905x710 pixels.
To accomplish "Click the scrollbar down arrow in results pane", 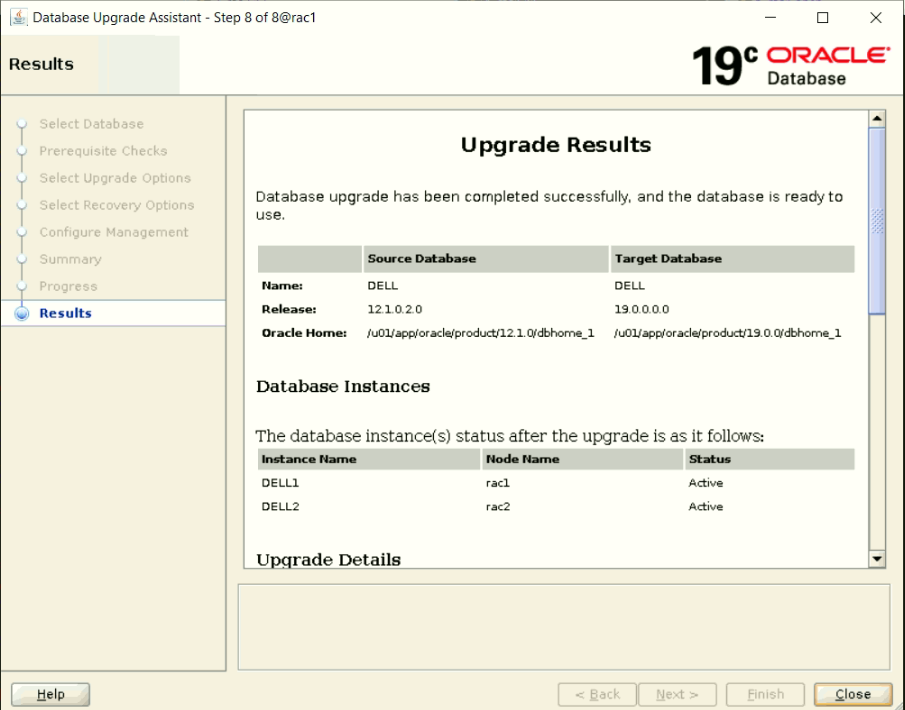I will 877,558.
